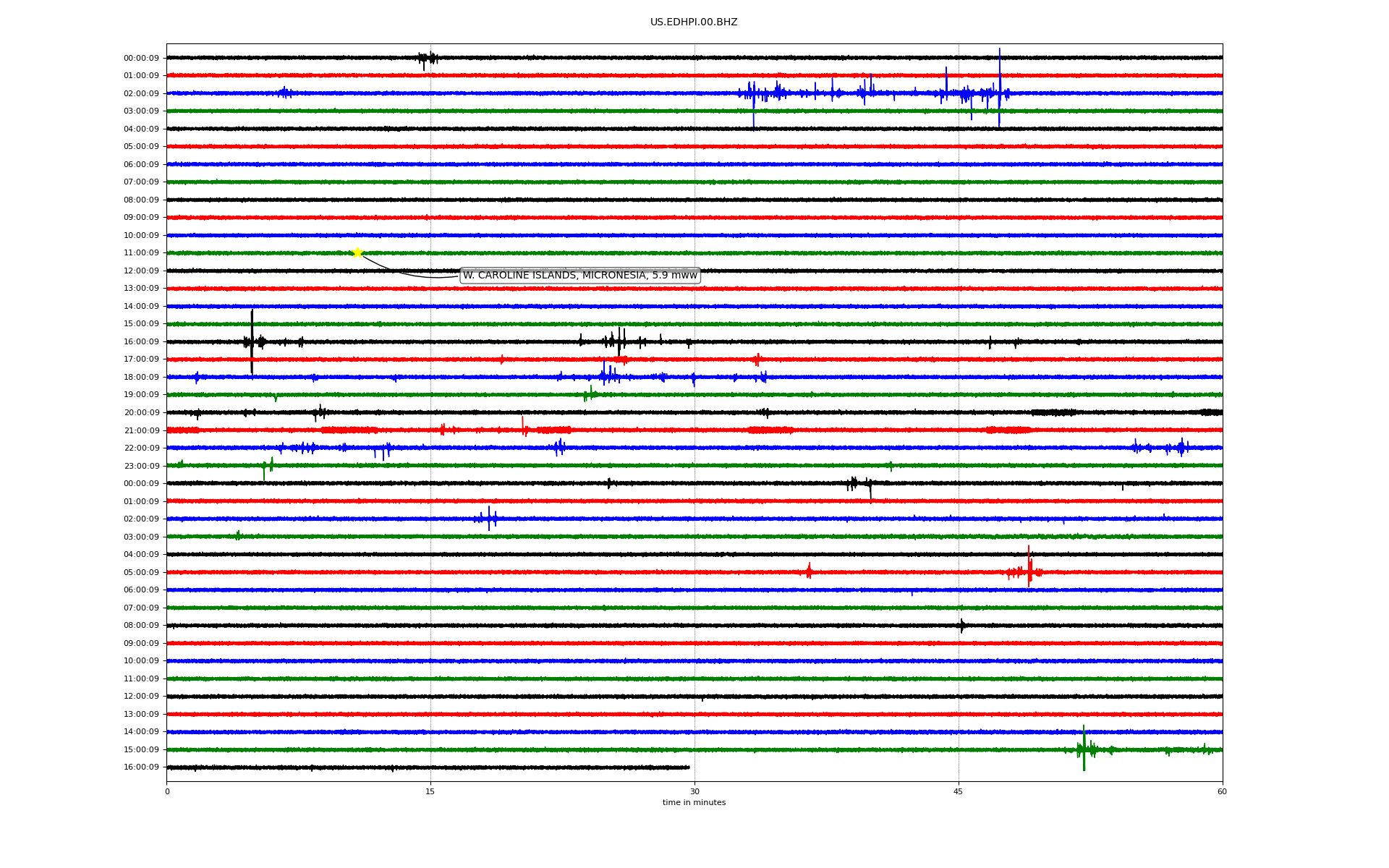Image resolution: width=1389 pixels, height=868 pixels.
Task: Click the tall black spike on first 16:00:09 trace
Action: [x=252, y=340]
